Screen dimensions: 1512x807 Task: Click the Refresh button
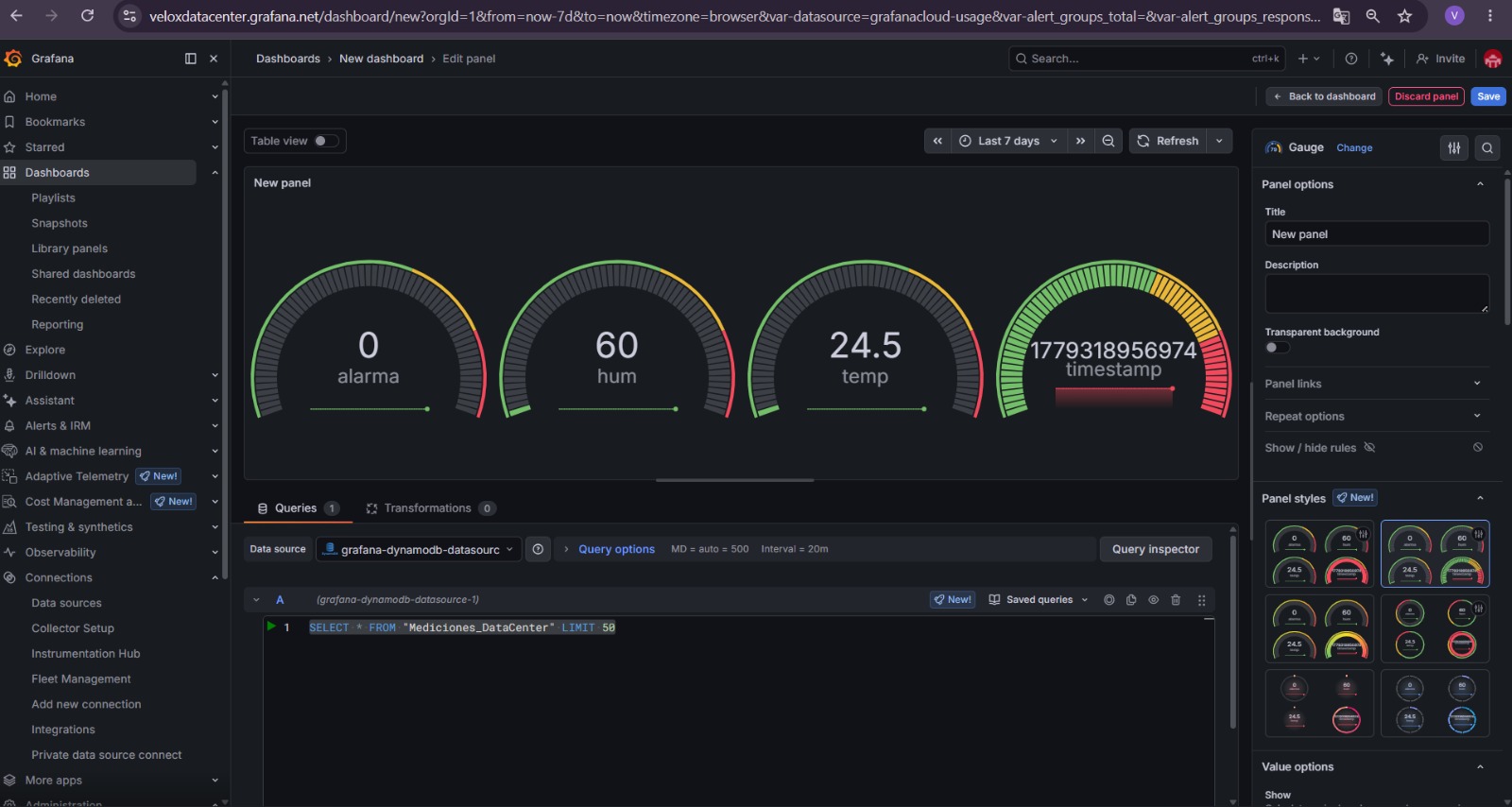pyautogui.click(x=1168, y=141)
